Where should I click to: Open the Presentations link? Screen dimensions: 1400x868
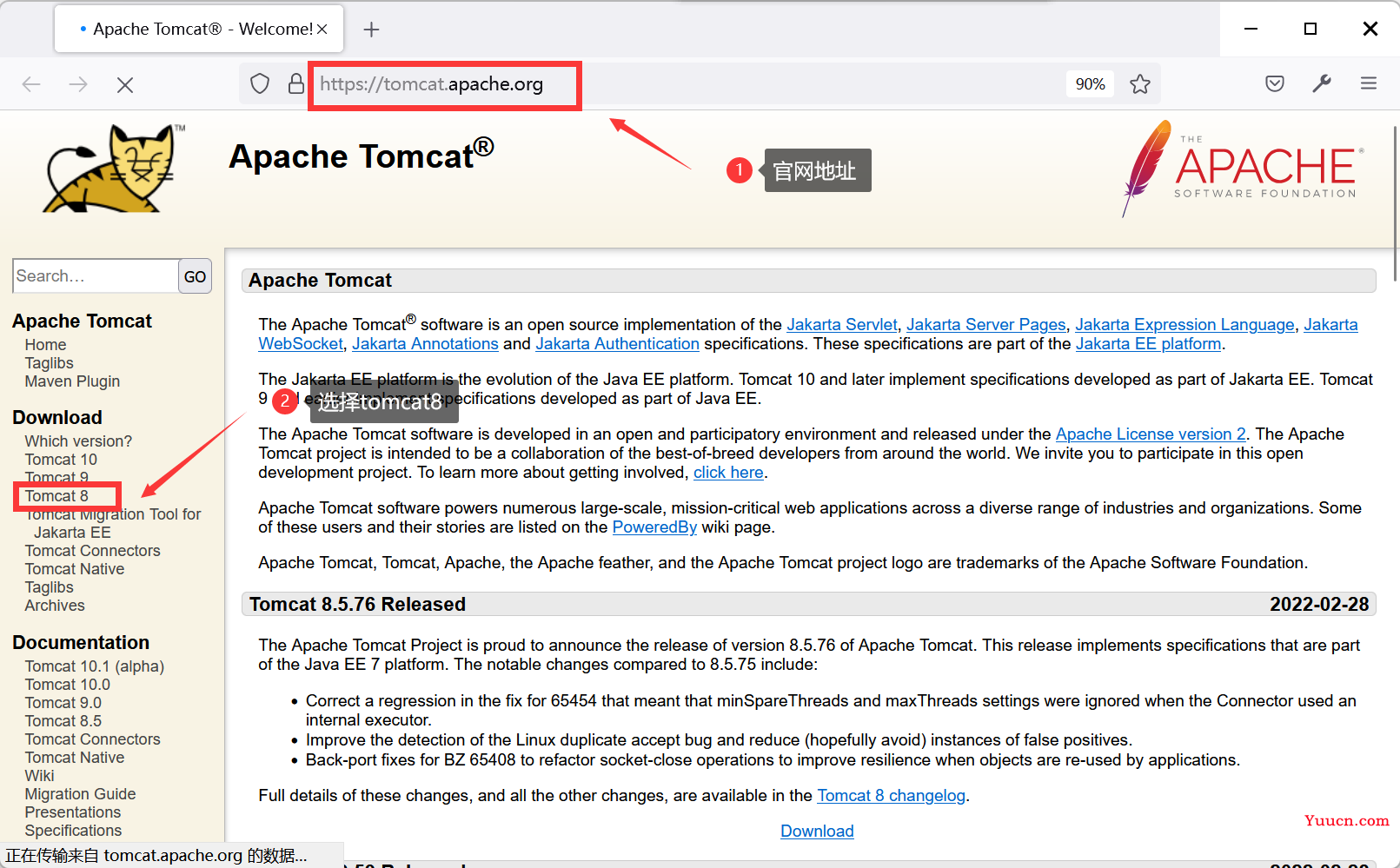pyautogui.click(x=72, y=812)
